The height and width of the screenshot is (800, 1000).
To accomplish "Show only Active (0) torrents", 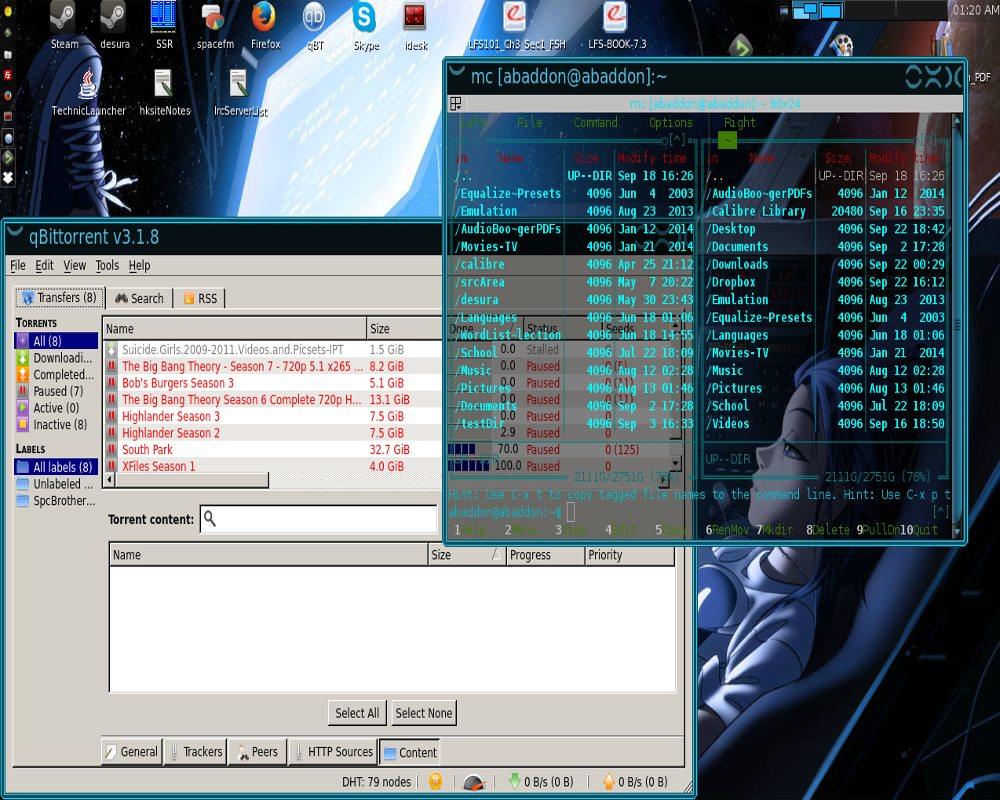I will tap(57, 408).
